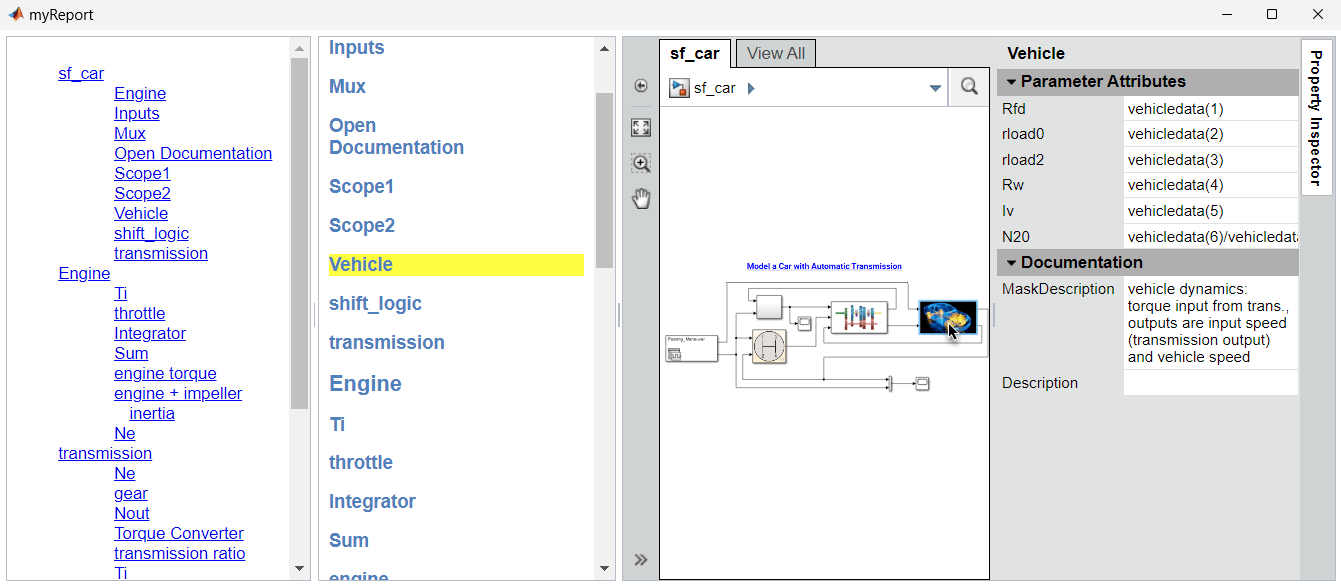This screenshot has height=585, width=1341.
Task: Click the magnifier search icon
Action: (969, 87)
